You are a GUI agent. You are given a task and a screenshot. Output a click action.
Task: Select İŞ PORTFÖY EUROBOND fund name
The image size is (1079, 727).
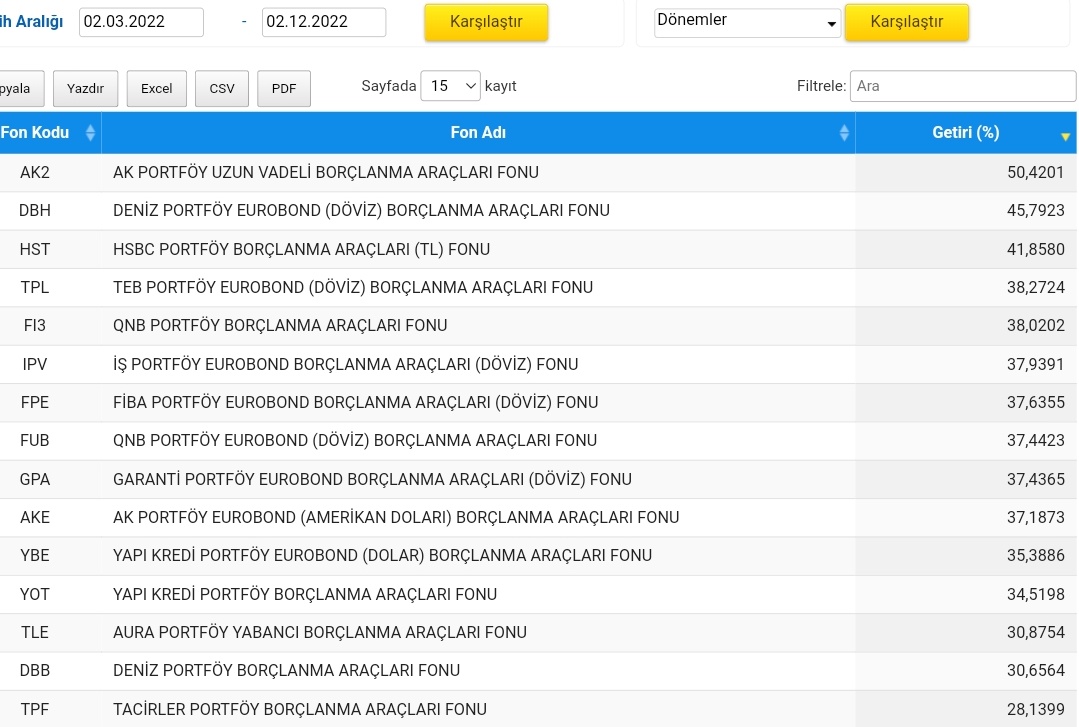click(345, 364)
